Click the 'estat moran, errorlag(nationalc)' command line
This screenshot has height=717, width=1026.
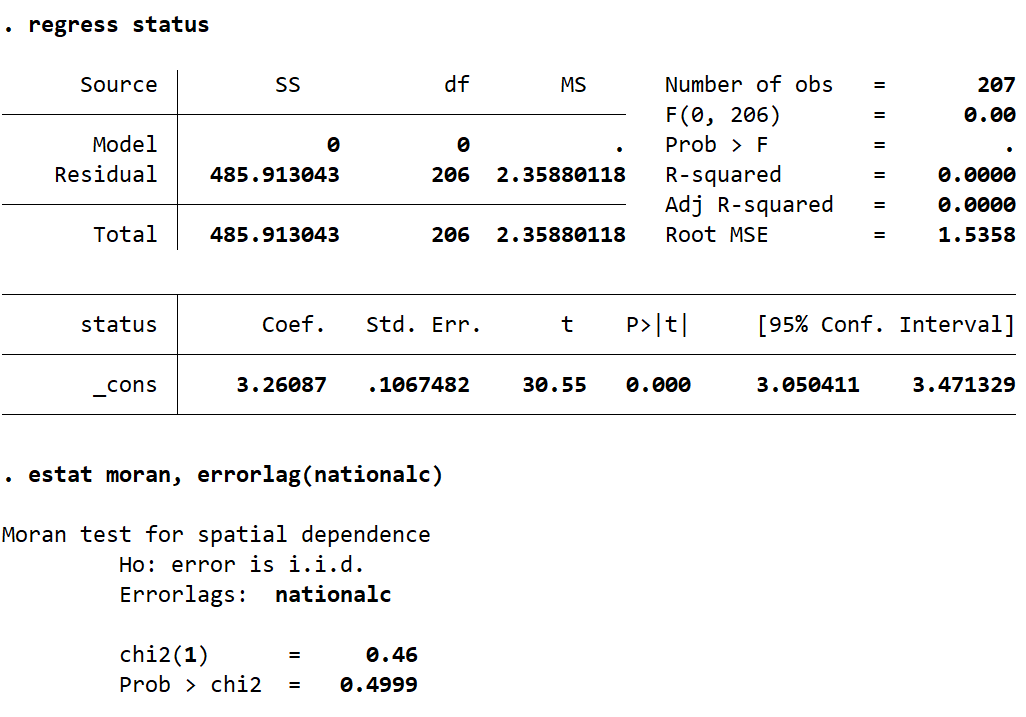point(235,475)
